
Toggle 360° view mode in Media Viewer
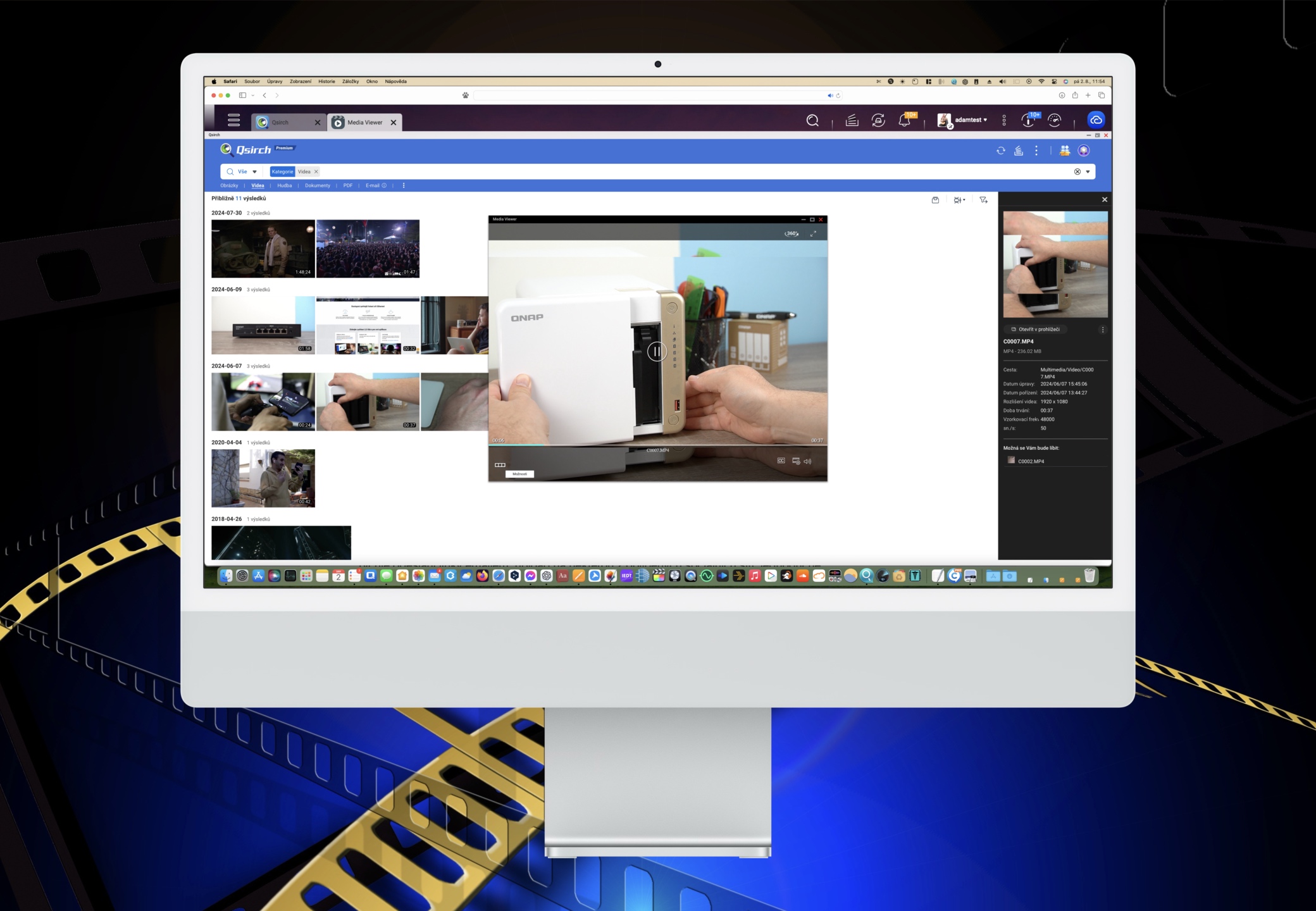[x=791, y=233]
